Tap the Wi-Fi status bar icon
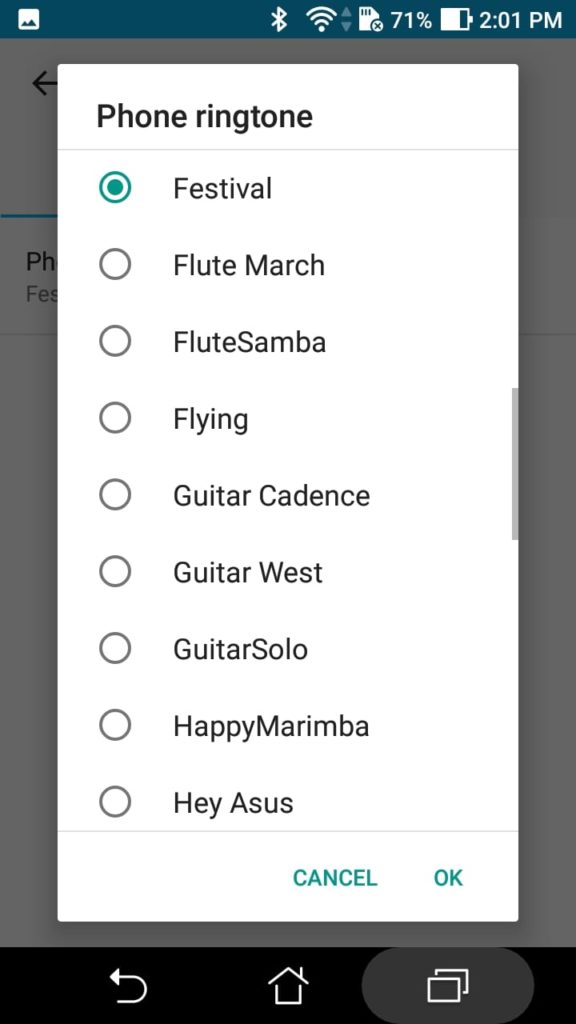The width and height of the screenshot is (576, 1024). (x=321, y=20)
